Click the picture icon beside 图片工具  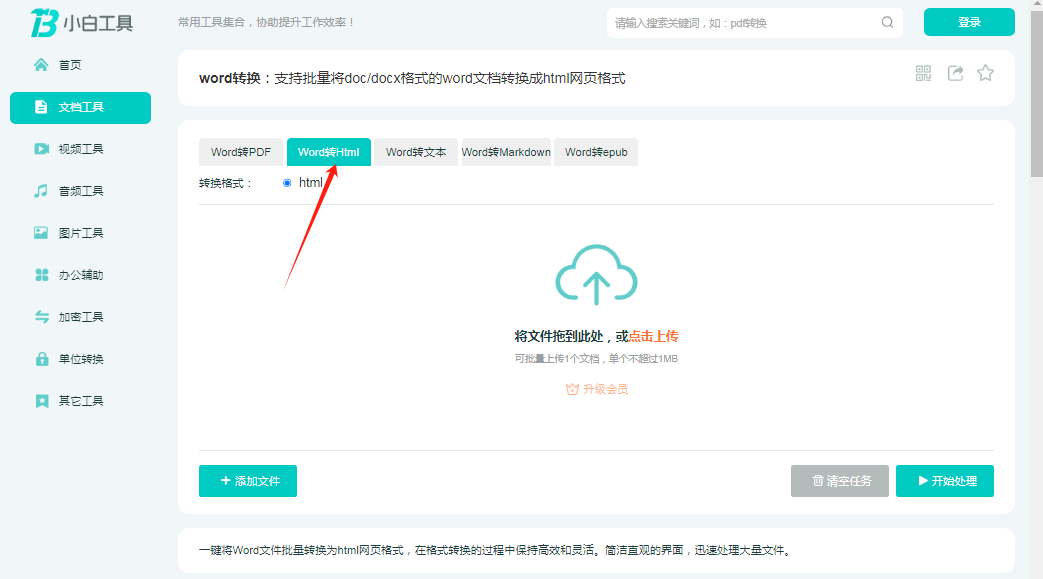[41, 233]
